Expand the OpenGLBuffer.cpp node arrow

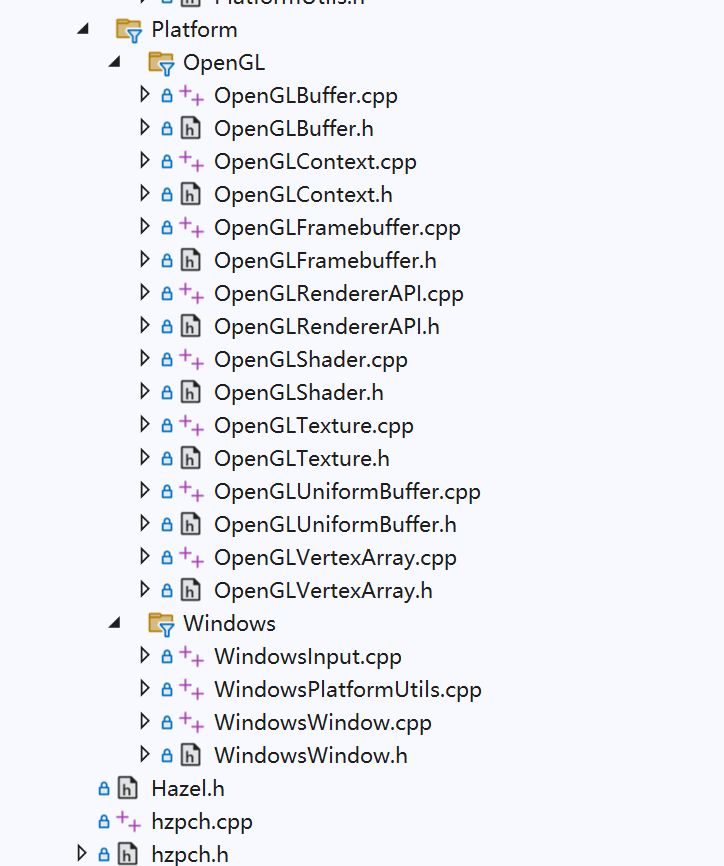point(145,95)
